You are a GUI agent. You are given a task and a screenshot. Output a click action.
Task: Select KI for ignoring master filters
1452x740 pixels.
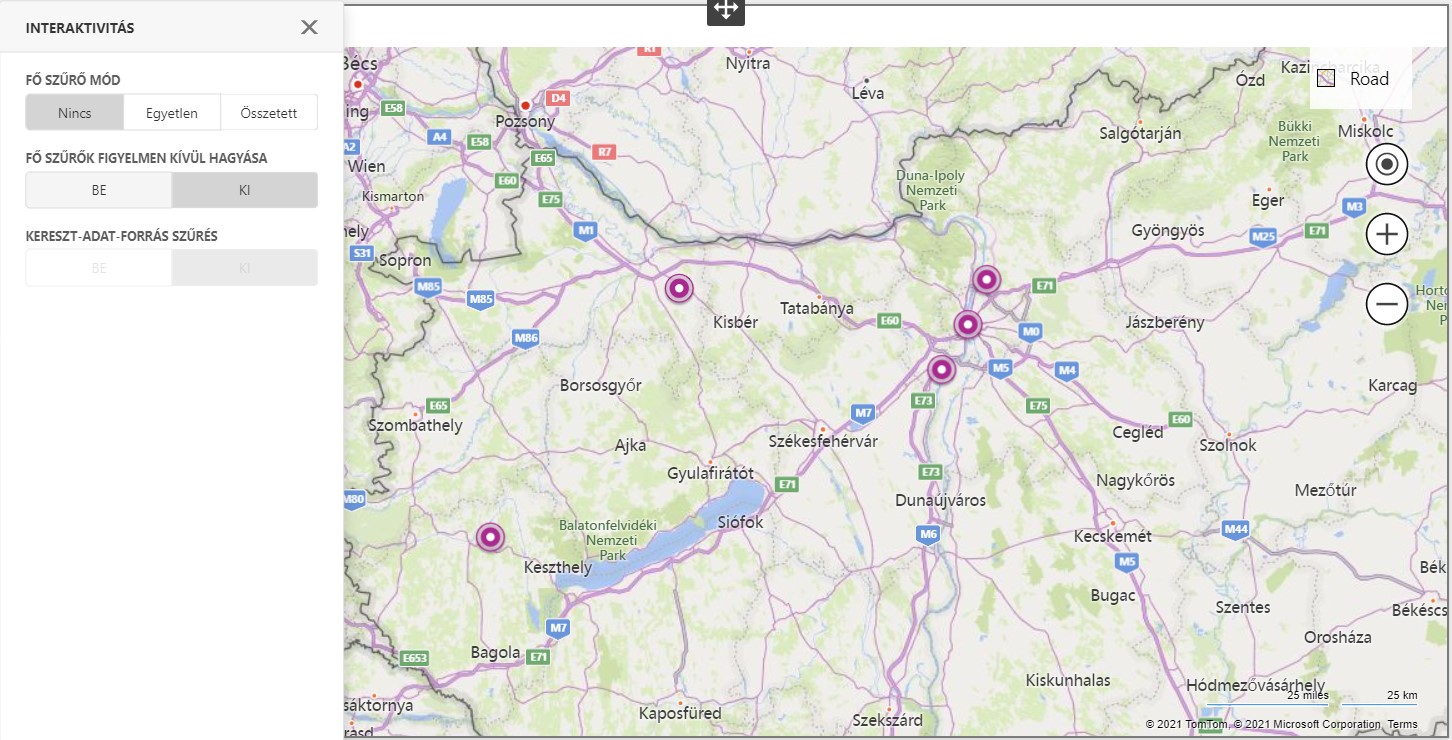[x=245, y=190]
